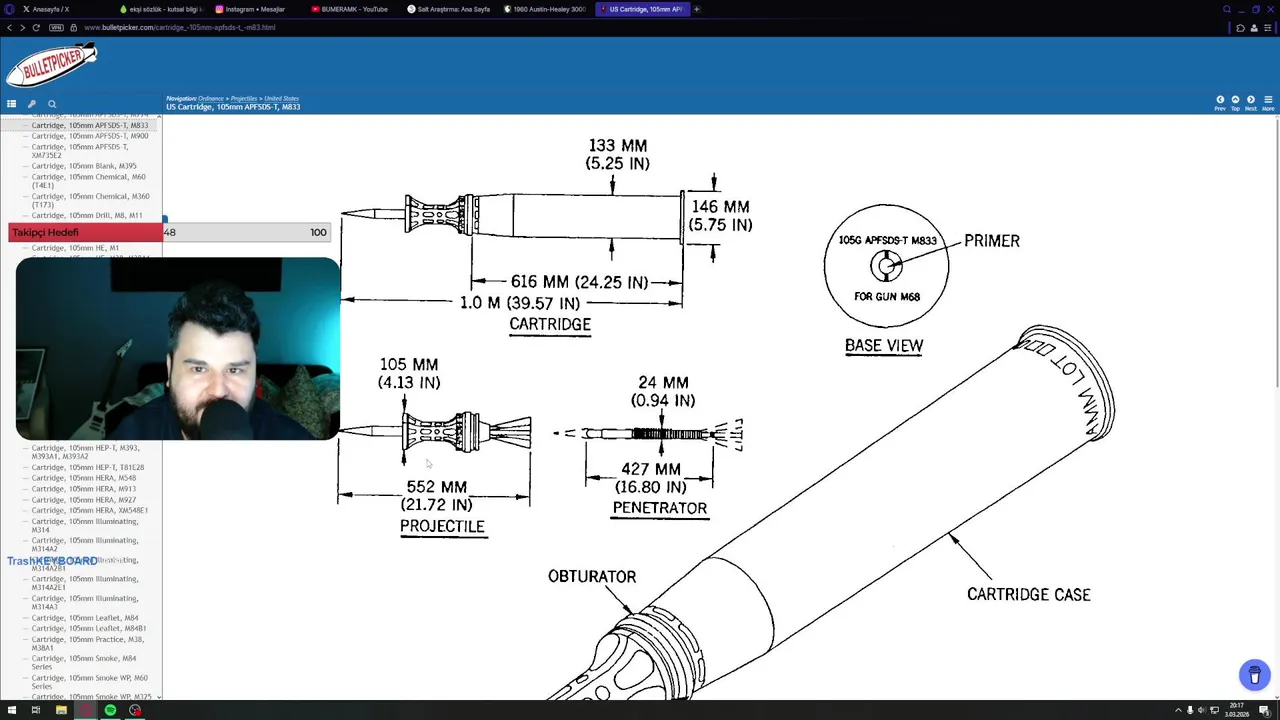Select Cartridge, 105mm Illuminating, M314A3
This screenshot has height=720, width=1280.
click(85, 602)
